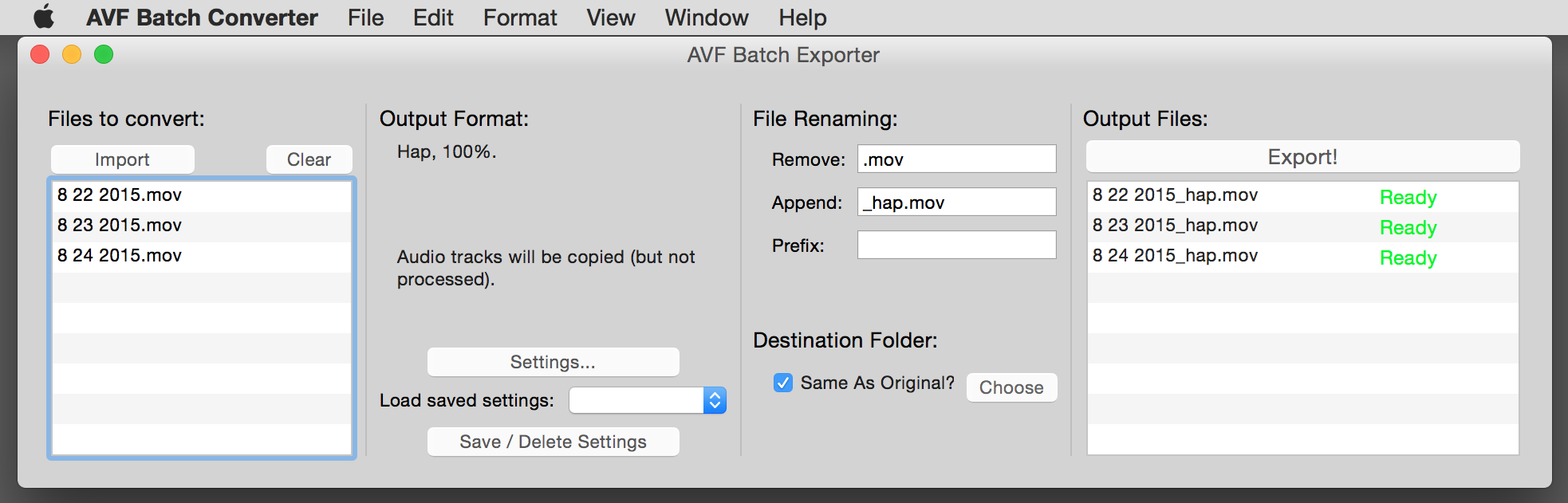Open output format Settings...
The width and height of the screenshot is (1568, 503).
pos(553,362)
